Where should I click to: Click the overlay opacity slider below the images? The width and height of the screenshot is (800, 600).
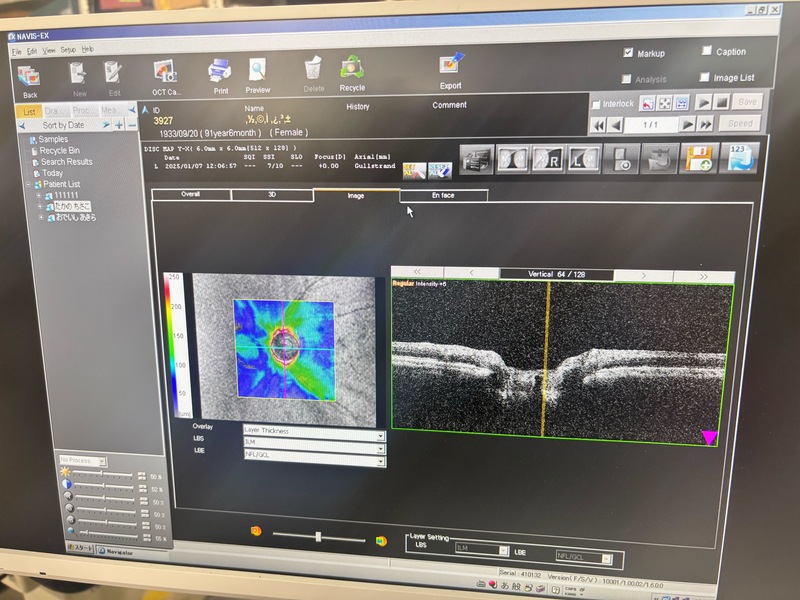coord(318,537)
